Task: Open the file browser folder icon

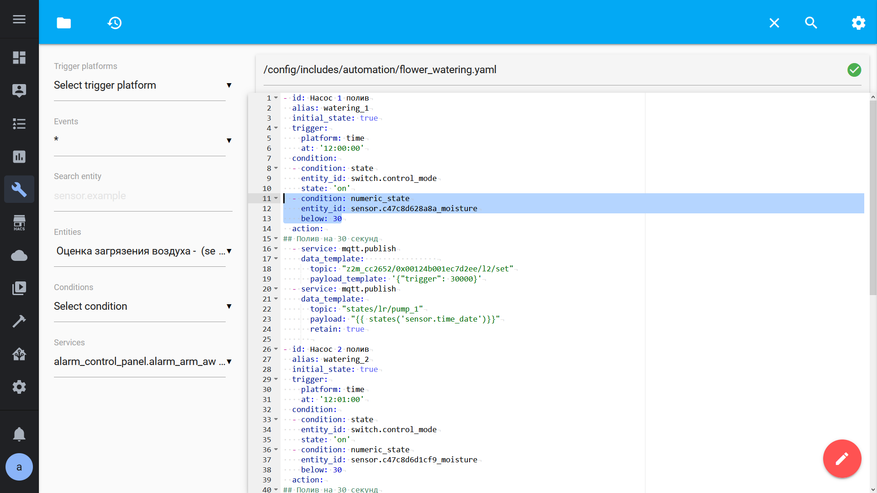Action: pyautogui.click(x=64, y=23)
